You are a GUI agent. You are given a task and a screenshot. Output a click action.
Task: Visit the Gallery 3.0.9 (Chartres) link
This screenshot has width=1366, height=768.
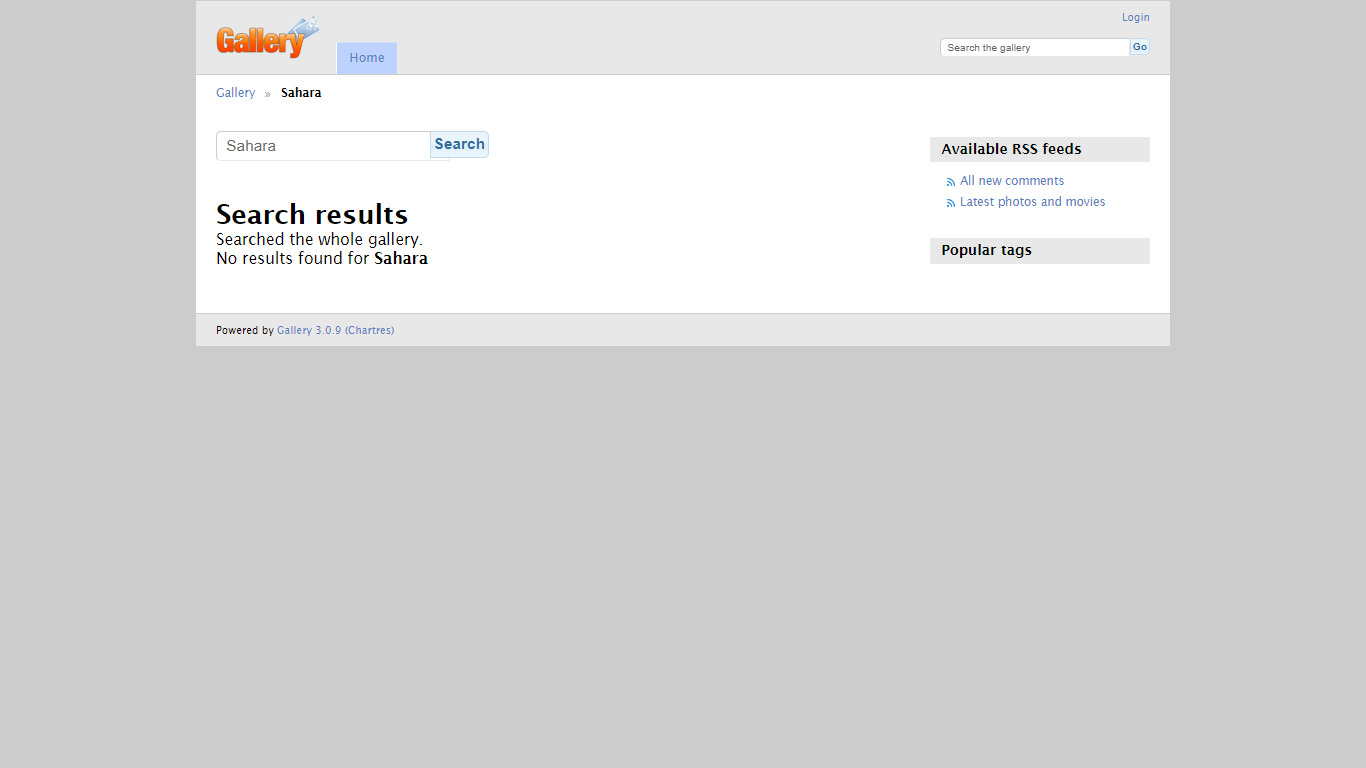tap(335, 330)
